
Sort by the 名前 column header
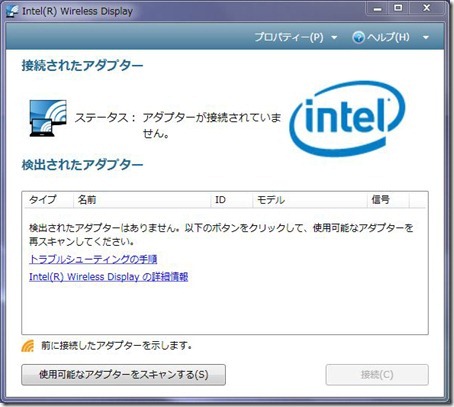tap(142, 200)
